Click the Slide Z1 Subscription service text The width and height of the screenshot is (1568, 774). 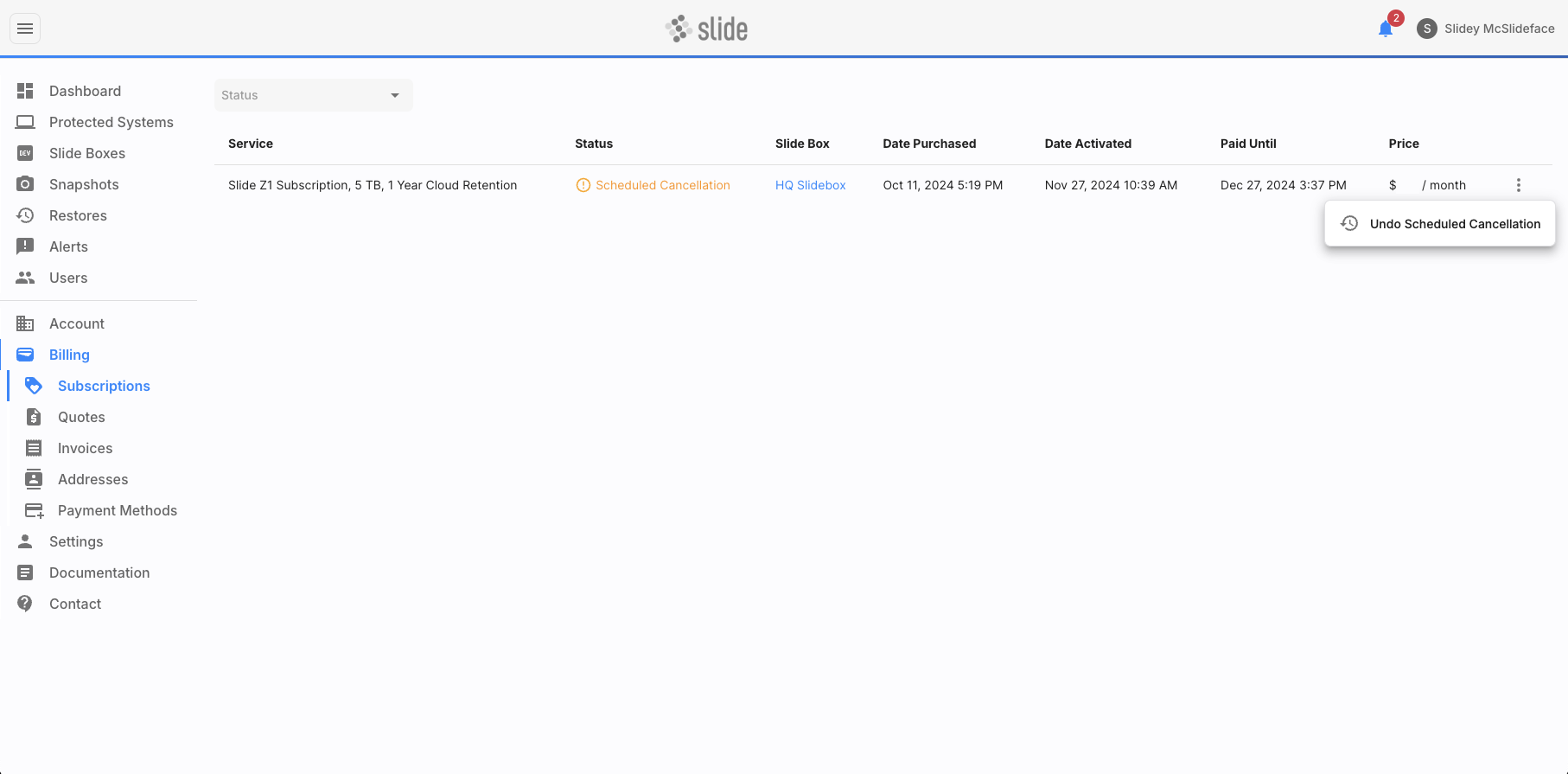click(x=373, y=185)
